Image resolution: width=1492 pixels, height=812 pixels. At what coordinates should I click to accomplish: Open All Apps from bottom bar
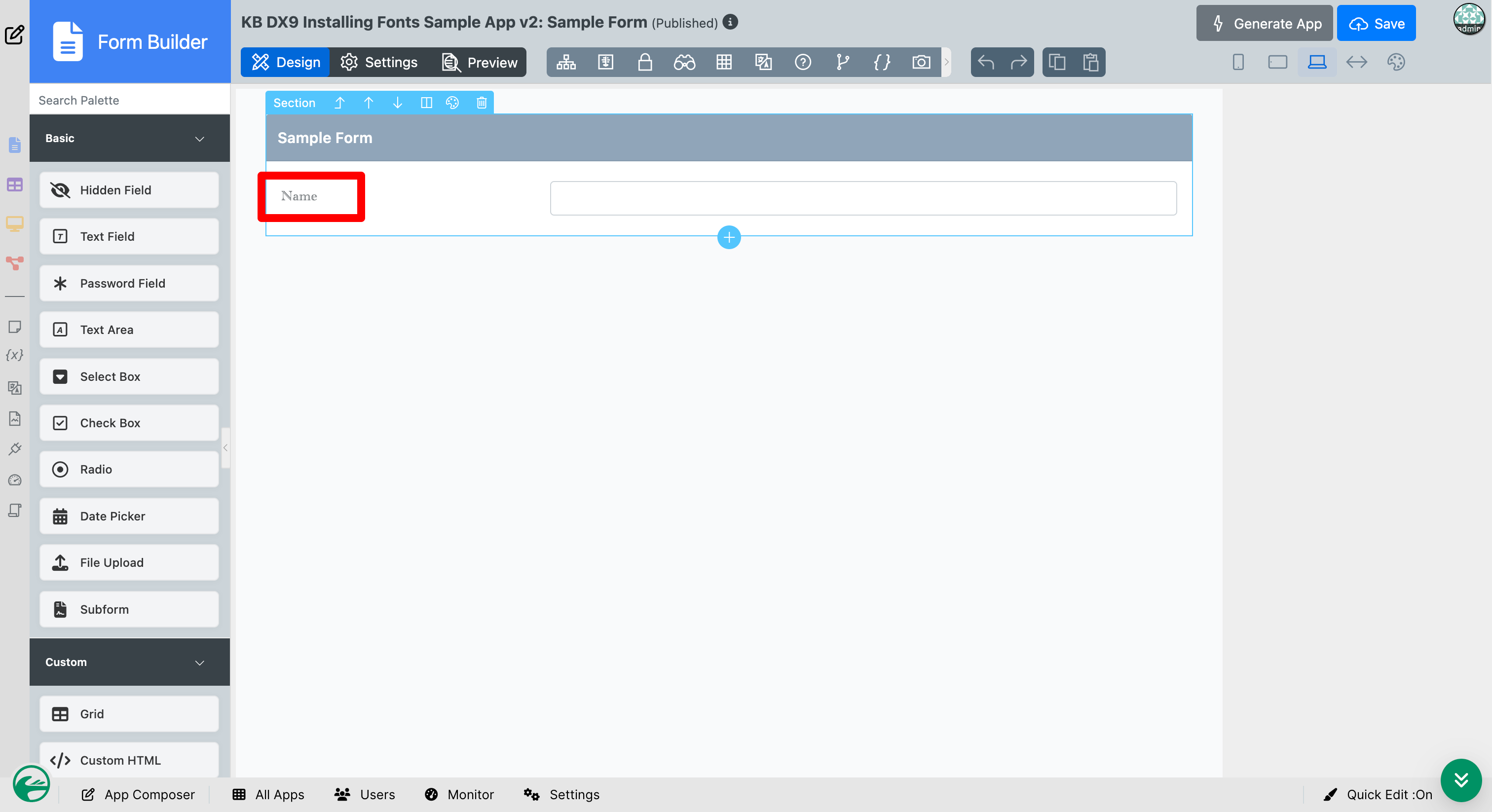pyautogui.click(x=268, y=795)
